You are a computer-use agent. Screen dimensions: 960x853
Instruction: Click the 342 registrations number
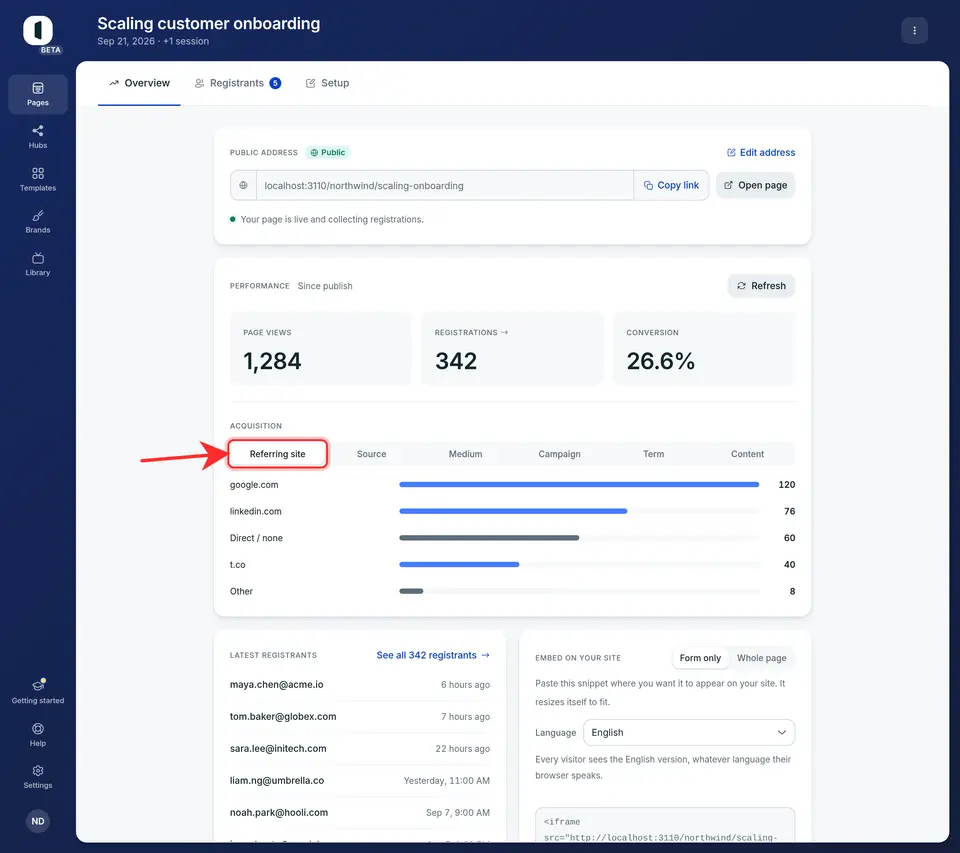click(456, 361)
